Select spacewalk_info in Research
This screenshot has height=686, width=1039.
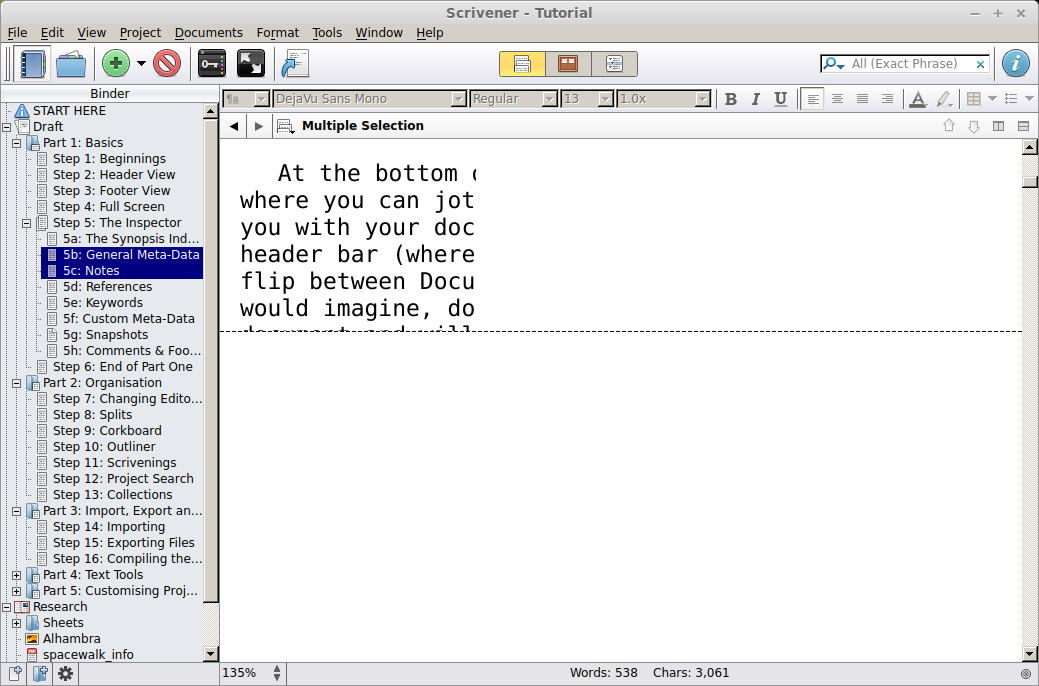(x=88, y=654)
